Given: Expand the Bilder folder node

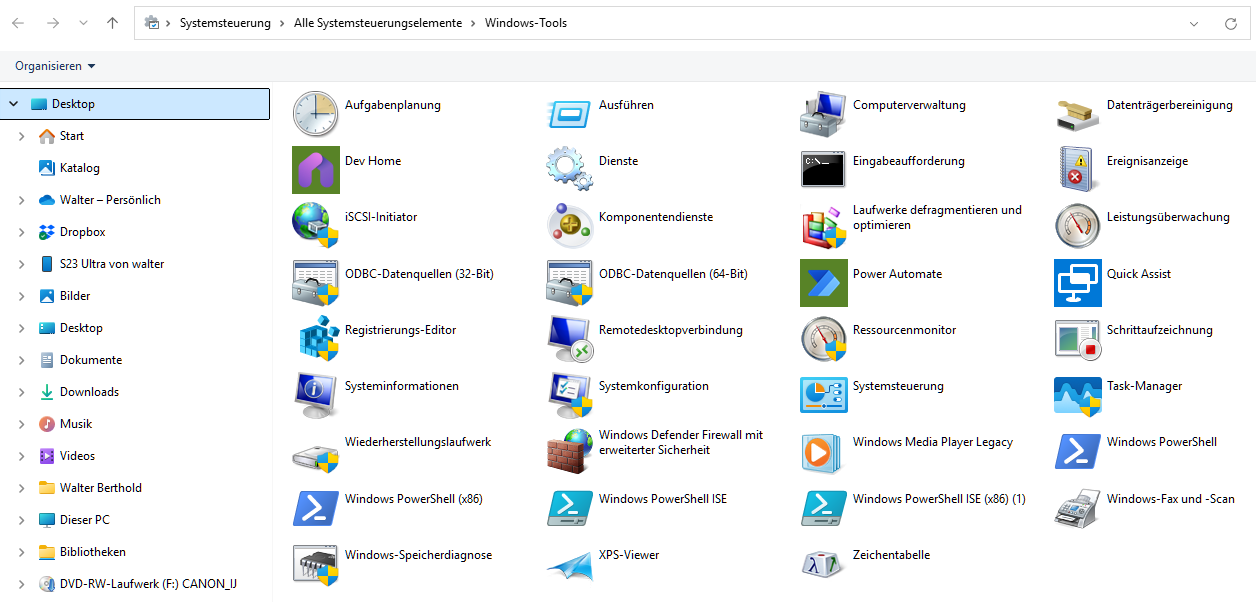Looking at the screenshot, I should [x=21, y=296].
